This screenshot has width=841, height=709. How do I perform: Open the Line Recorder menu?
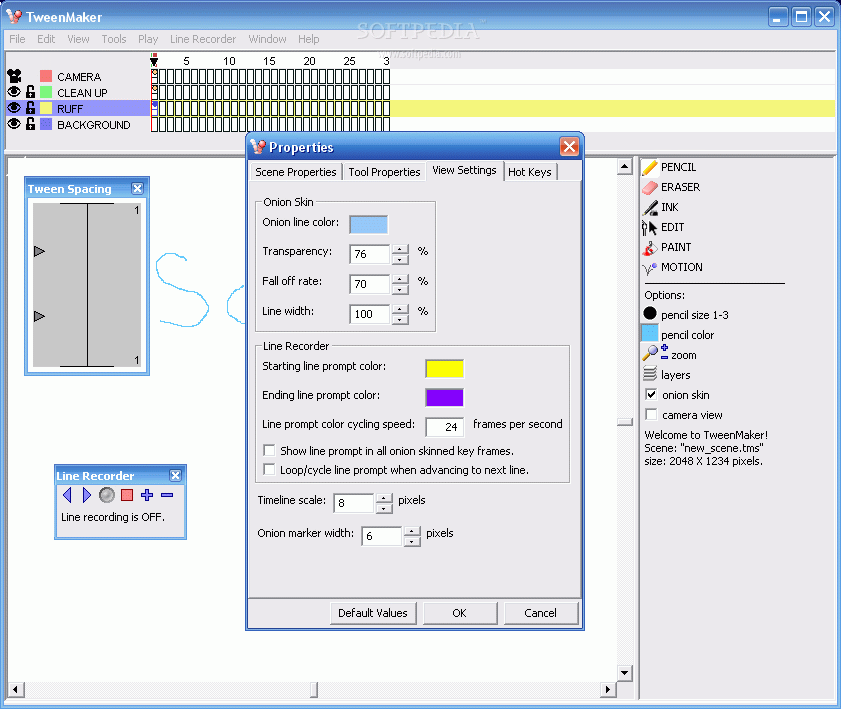pyautogui.click(x=203, y=39)
